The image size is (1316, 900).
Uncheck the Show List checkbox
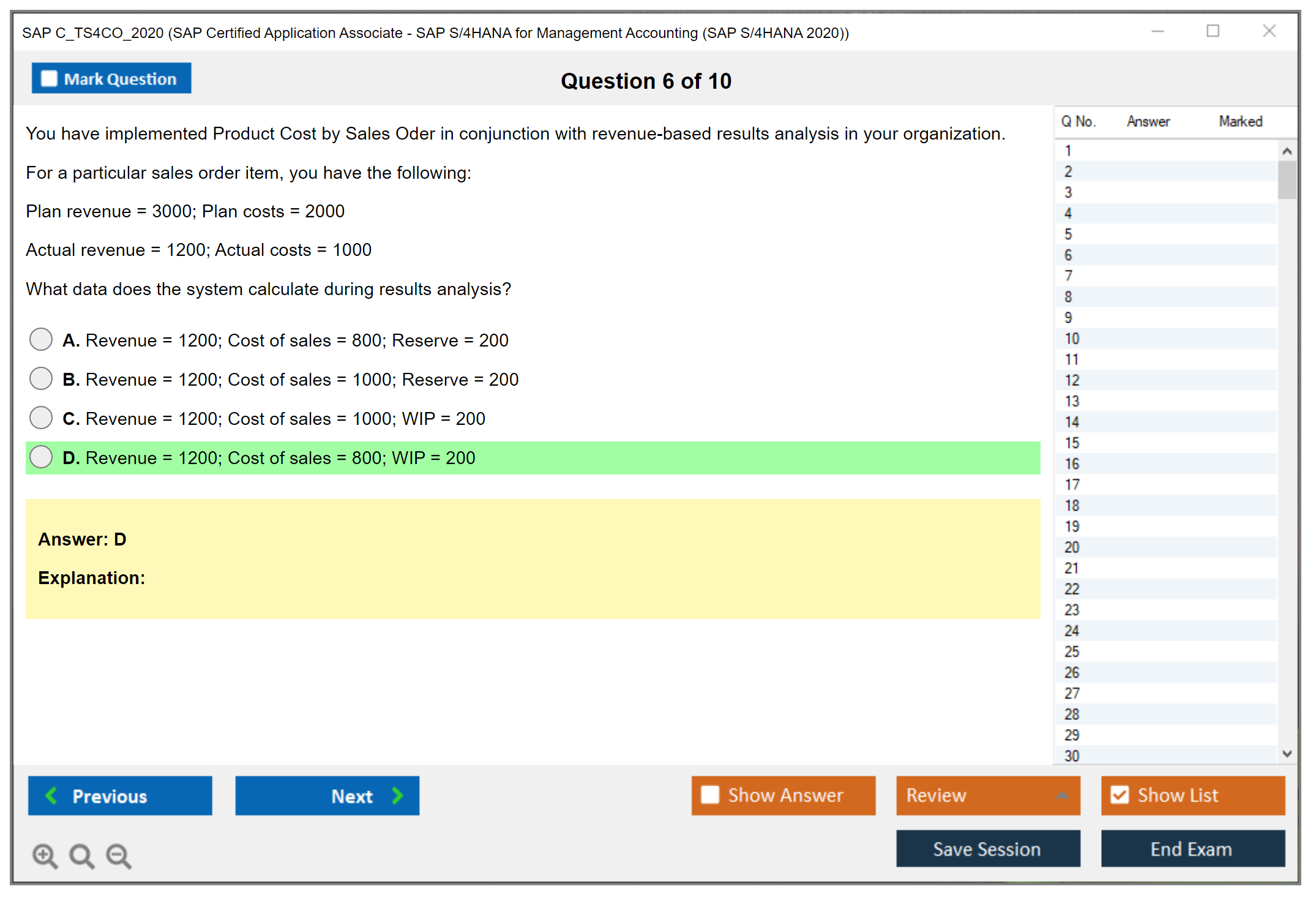pos(1120,795)
